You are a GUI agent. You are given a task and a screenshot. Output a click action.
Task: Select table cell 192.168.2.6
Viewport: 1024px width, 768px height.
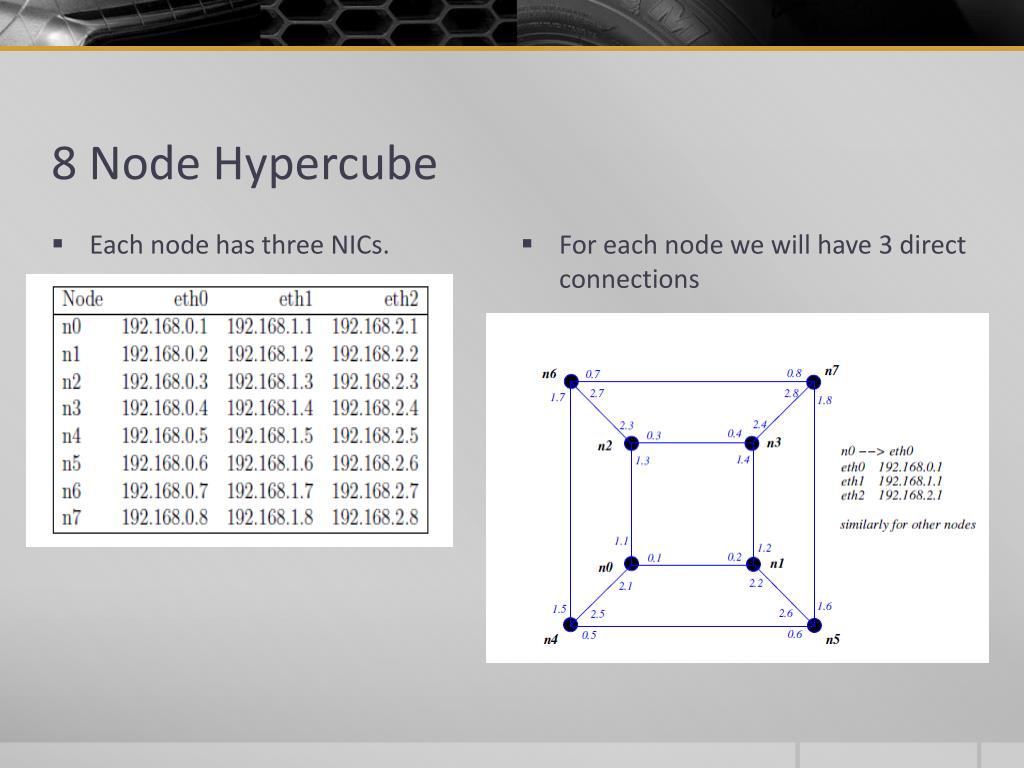click(375, 463)
